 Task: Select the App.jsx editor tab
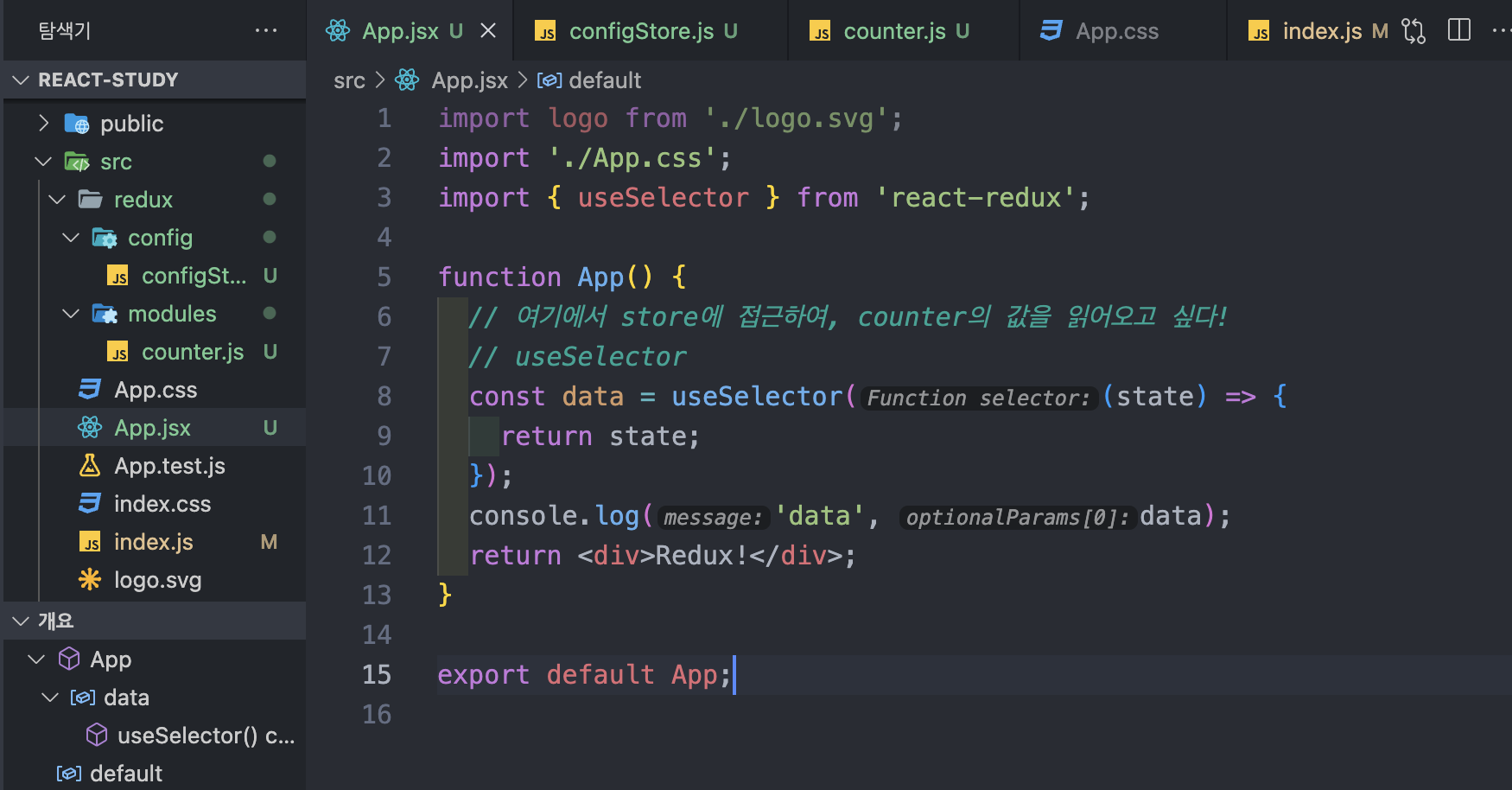(x=410, y=31)
